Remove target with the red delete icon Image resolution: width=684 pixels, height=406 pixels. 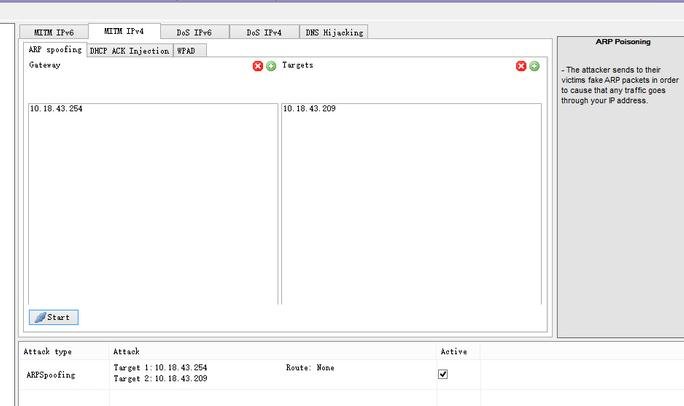(x=521, y=66)
